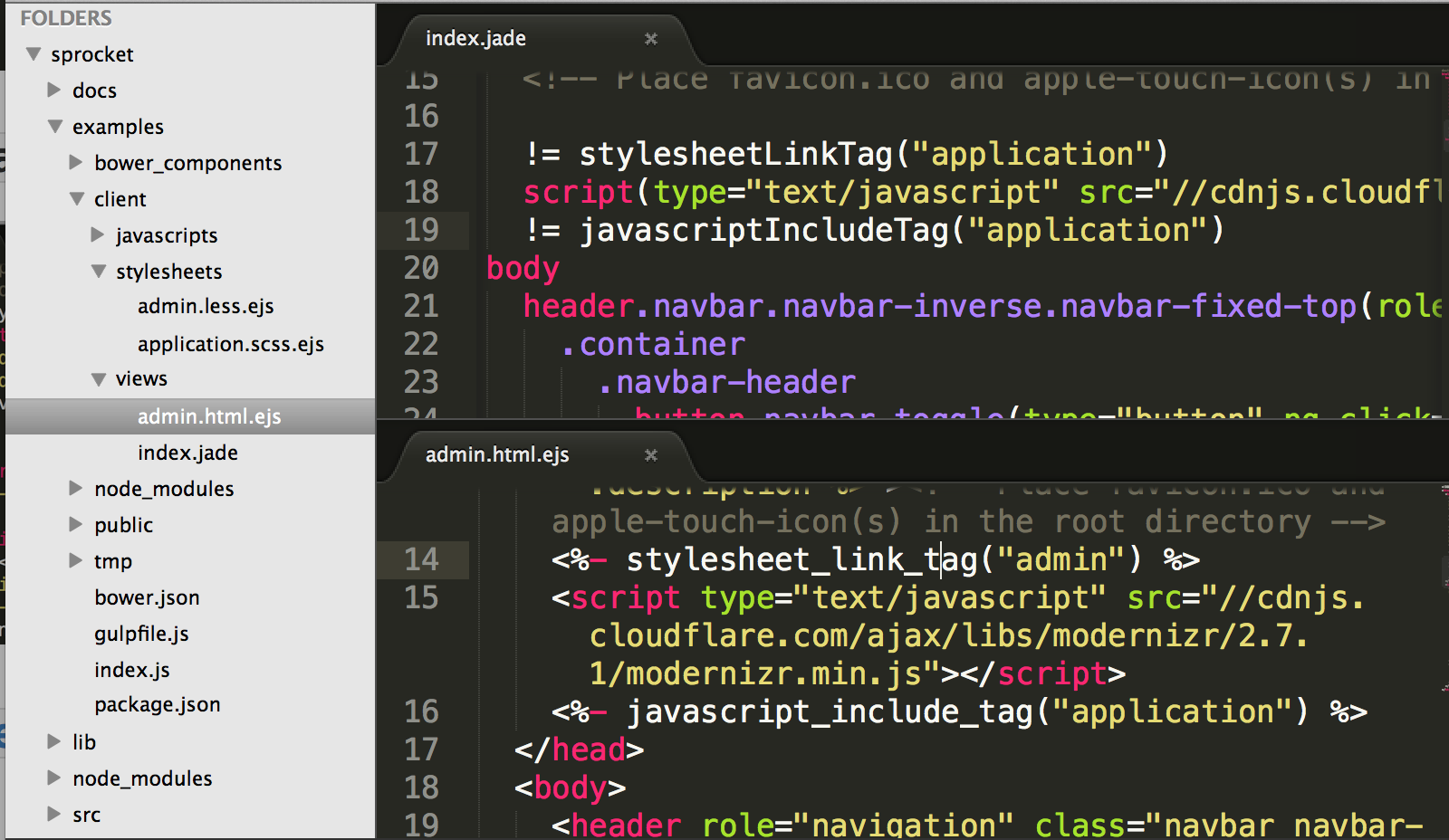The image size is (1449, 840).
Task: Expand the public folder arrow
Action: coord(76,524)
